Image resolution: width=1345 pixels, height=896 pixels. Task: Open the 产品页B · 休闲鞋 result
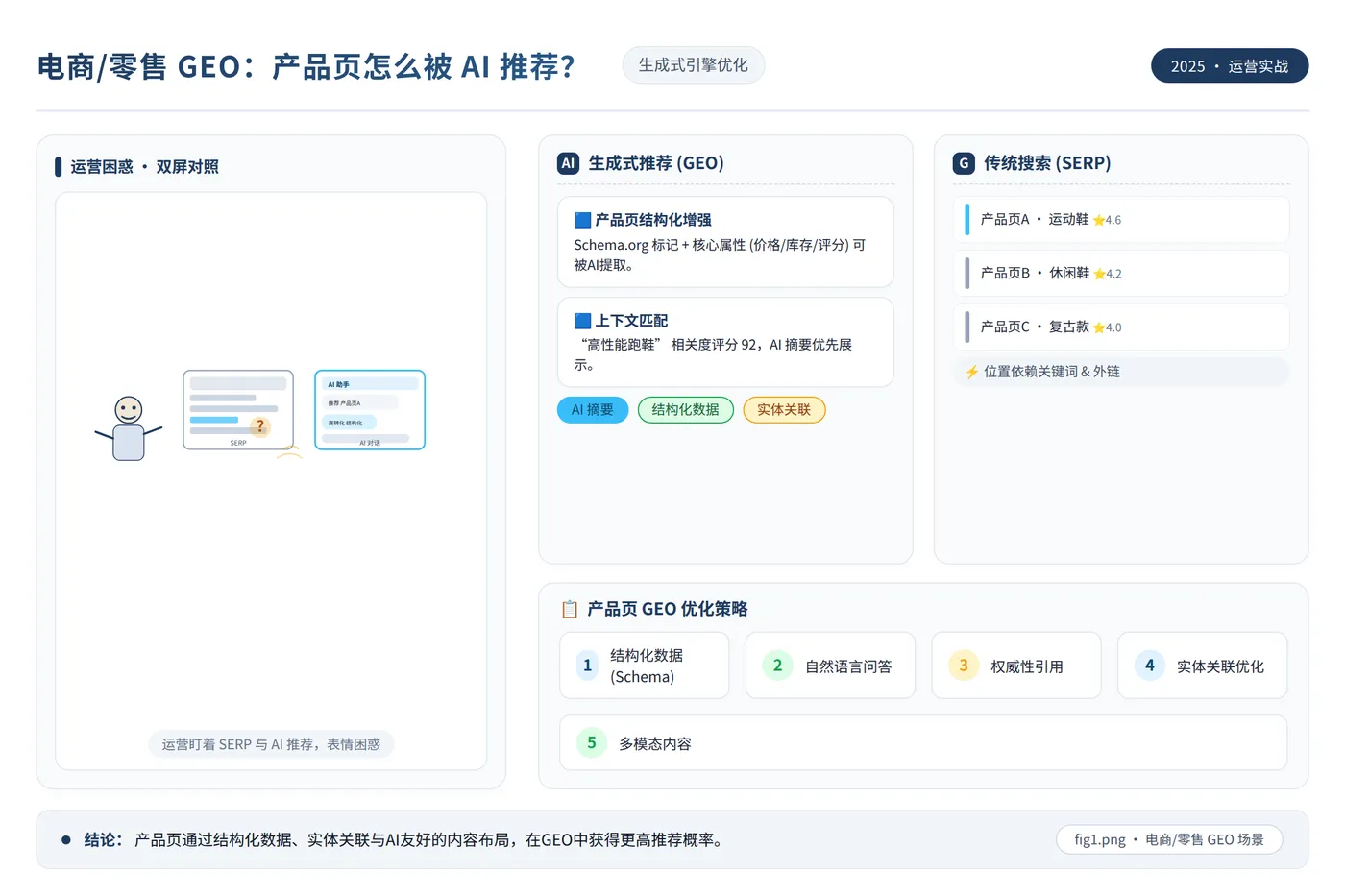(x=1121, y=274)
